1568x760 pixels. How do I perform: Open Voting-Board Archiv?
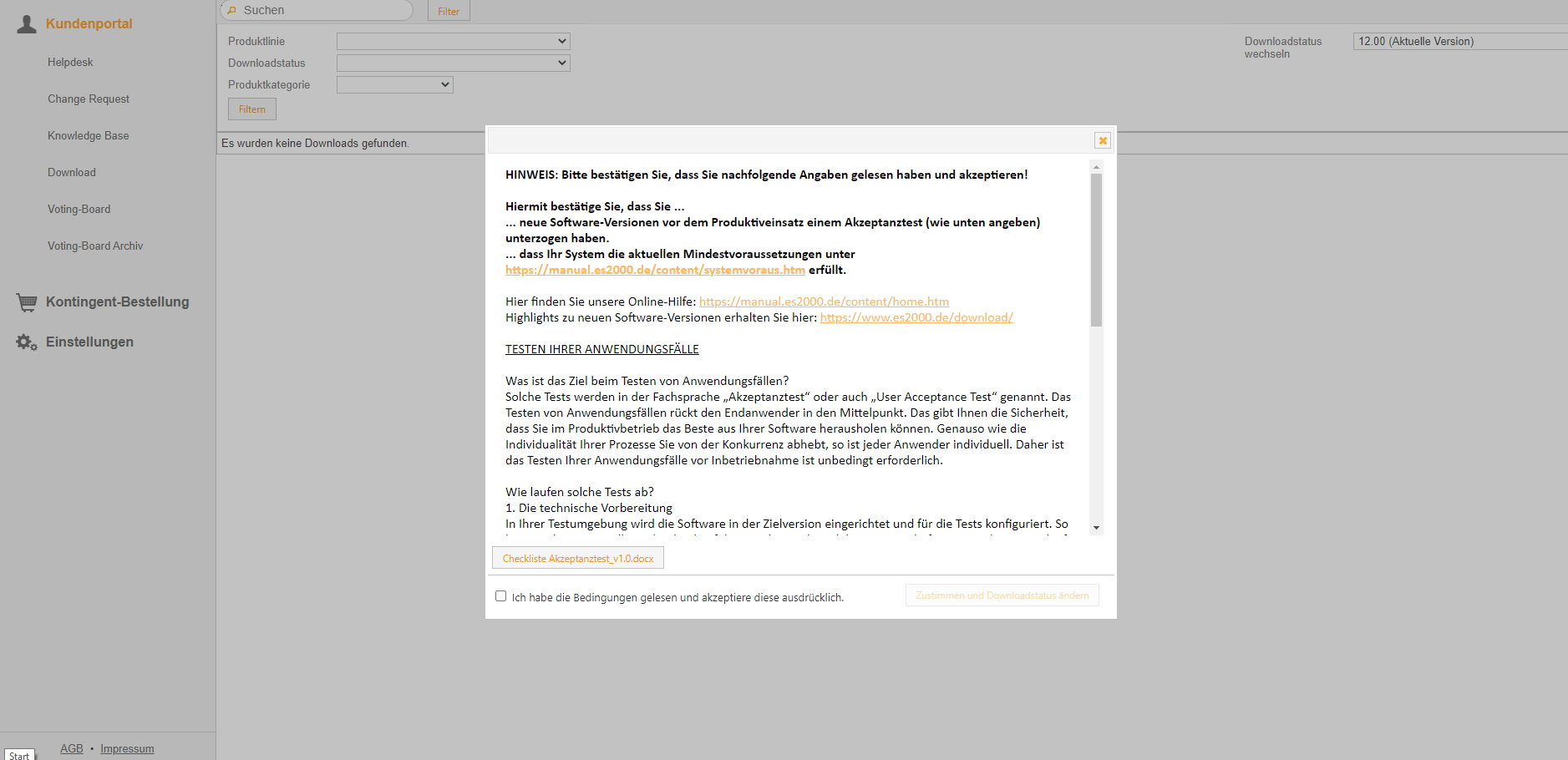[x=95, y=246]
